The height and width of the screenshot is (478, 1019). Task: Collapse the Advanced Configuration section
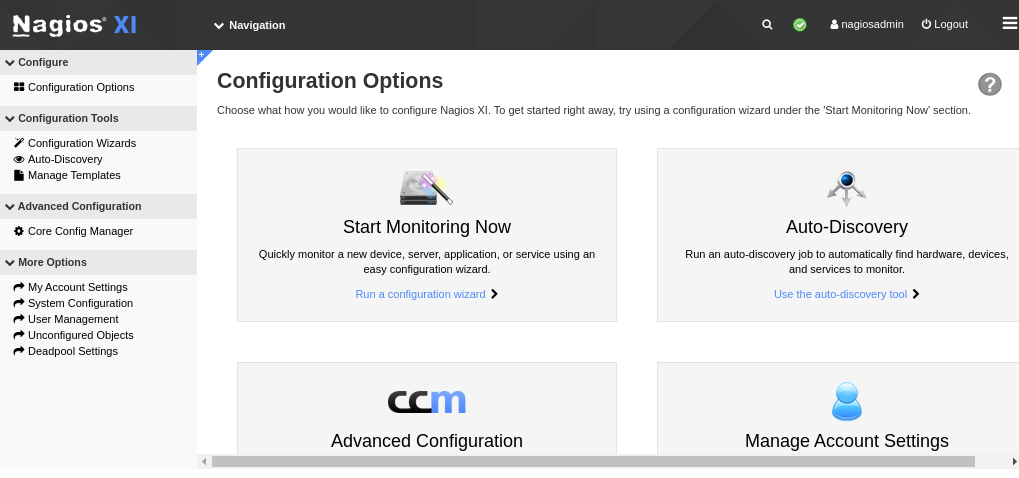tap(98, 207)
